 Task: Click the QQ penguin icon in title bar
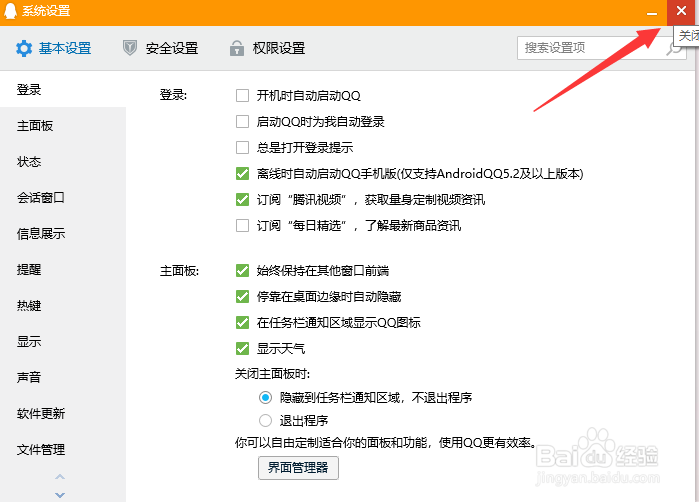point(10,11)
